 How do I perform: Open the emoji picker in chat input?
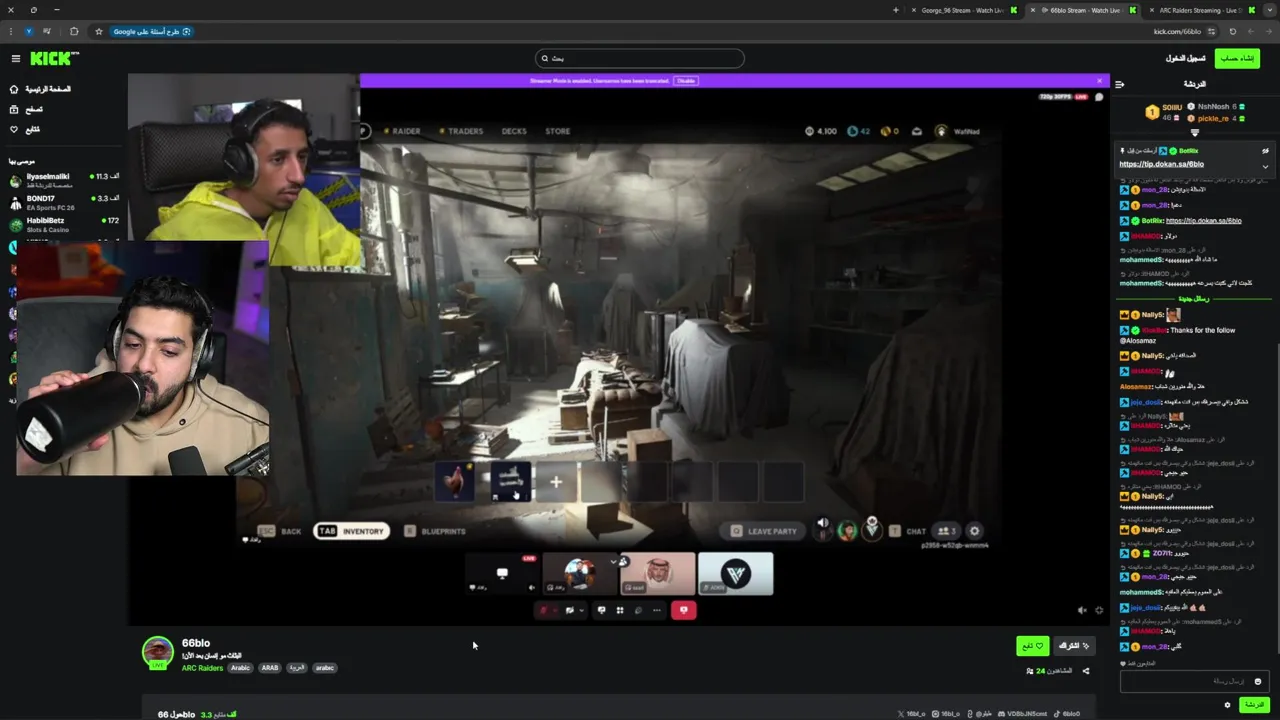point(1257,681)
